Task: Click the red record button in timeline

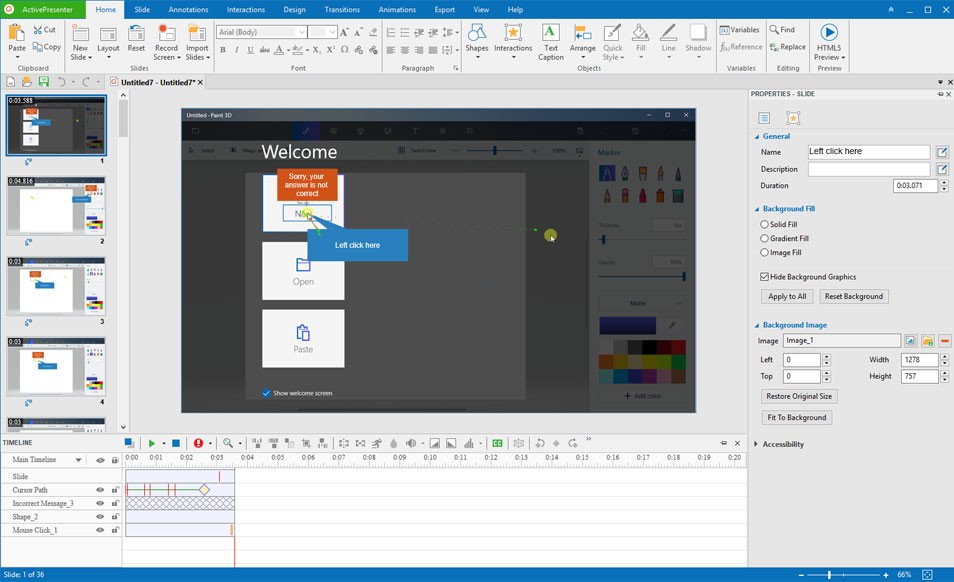Action: [198, 443]
